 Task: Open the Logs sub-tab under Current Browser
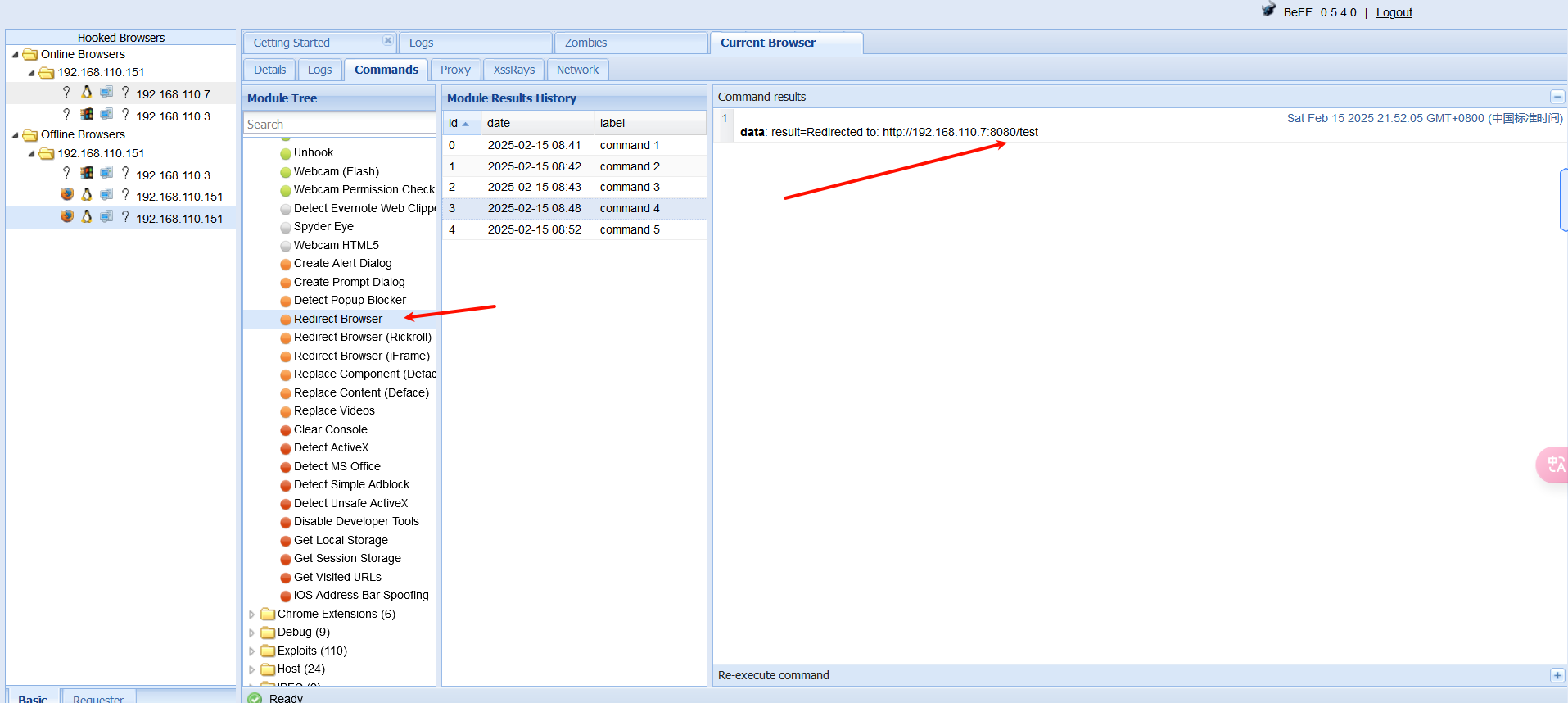[x=320, y=70]
